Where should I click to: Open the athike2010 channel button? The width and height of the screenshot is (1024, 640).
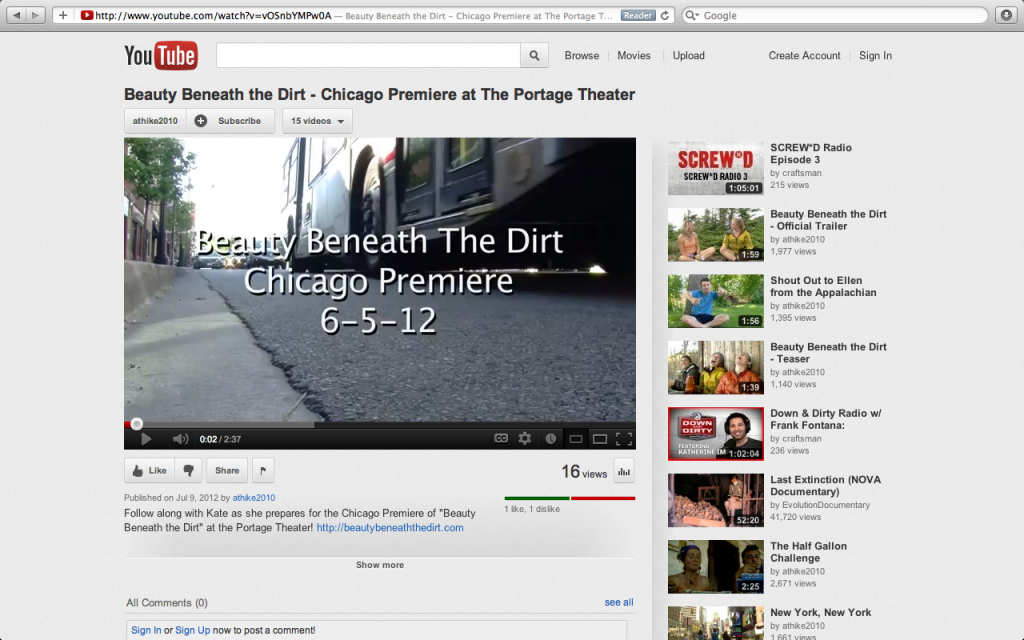tap(155, 121)
